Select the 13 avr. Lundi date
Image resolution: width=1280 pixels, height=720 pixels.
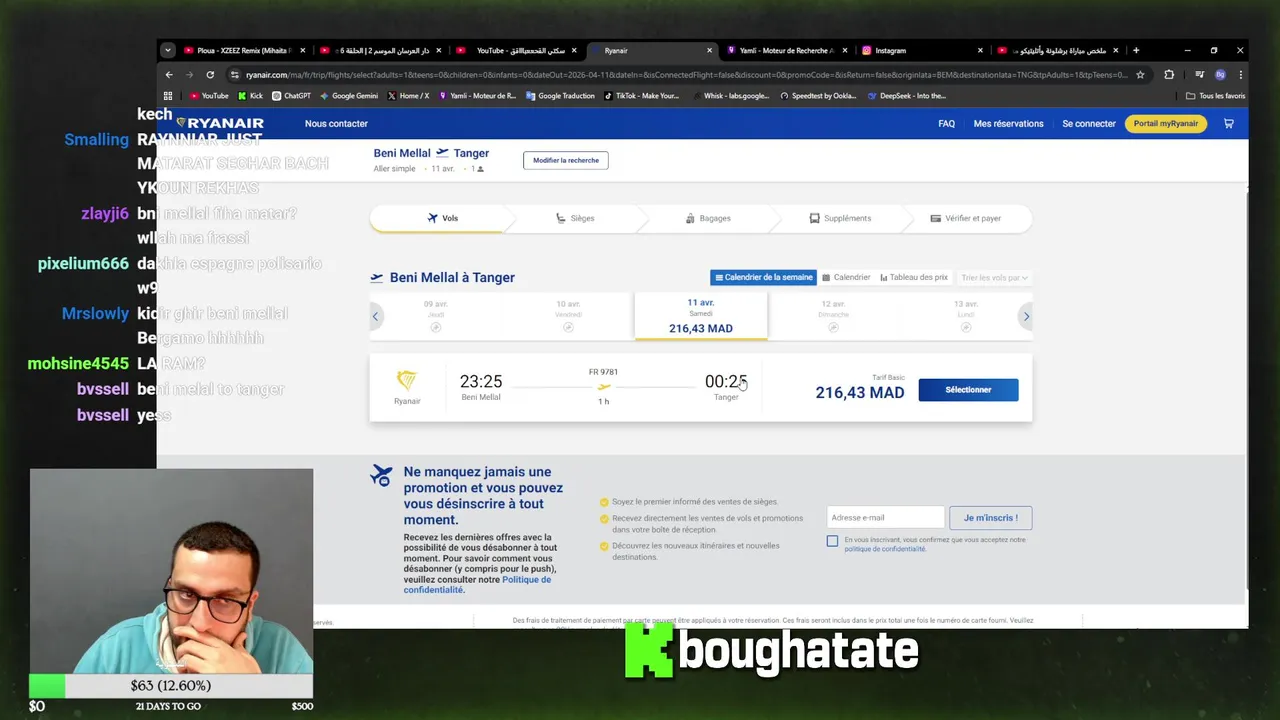tap(965, 316)
